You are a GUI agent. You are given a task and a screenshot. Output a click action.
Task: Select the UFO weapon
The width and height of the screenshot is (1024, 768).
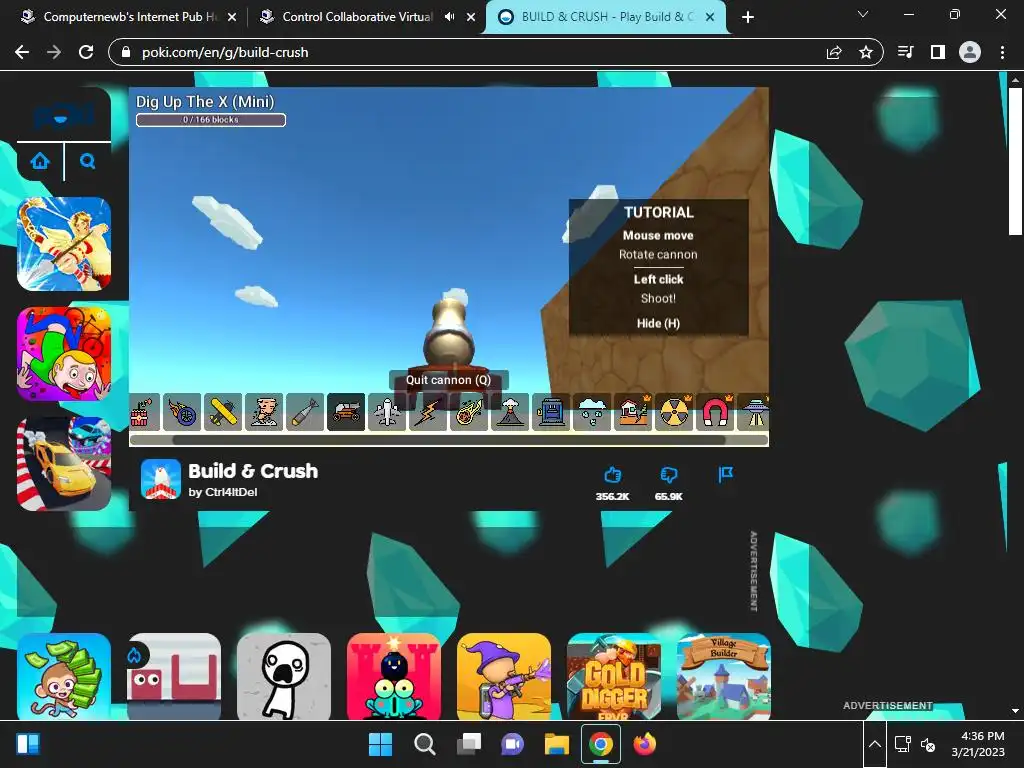(754, 412)
